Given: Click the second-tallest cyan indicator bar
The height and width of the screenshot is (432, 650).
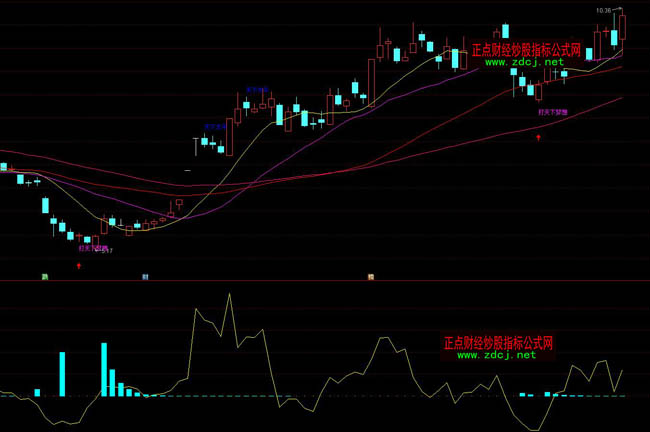Looking at the screenshot, I should pyautogui.click(x=62, y=374).
